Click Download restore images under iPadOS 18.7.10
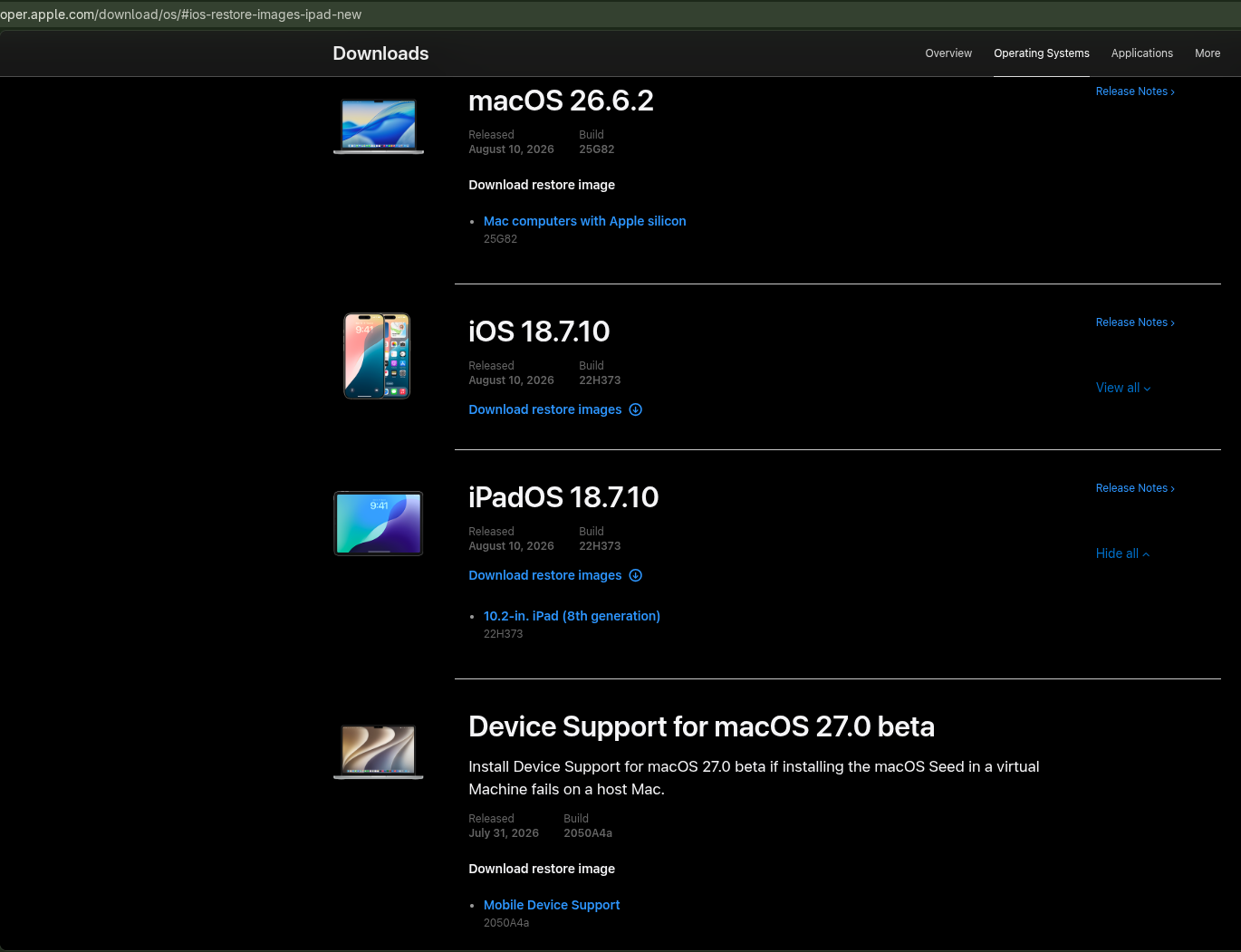The width and height of the screenshot is (1241, 952). pyautogui.click(x=545, y=575)
